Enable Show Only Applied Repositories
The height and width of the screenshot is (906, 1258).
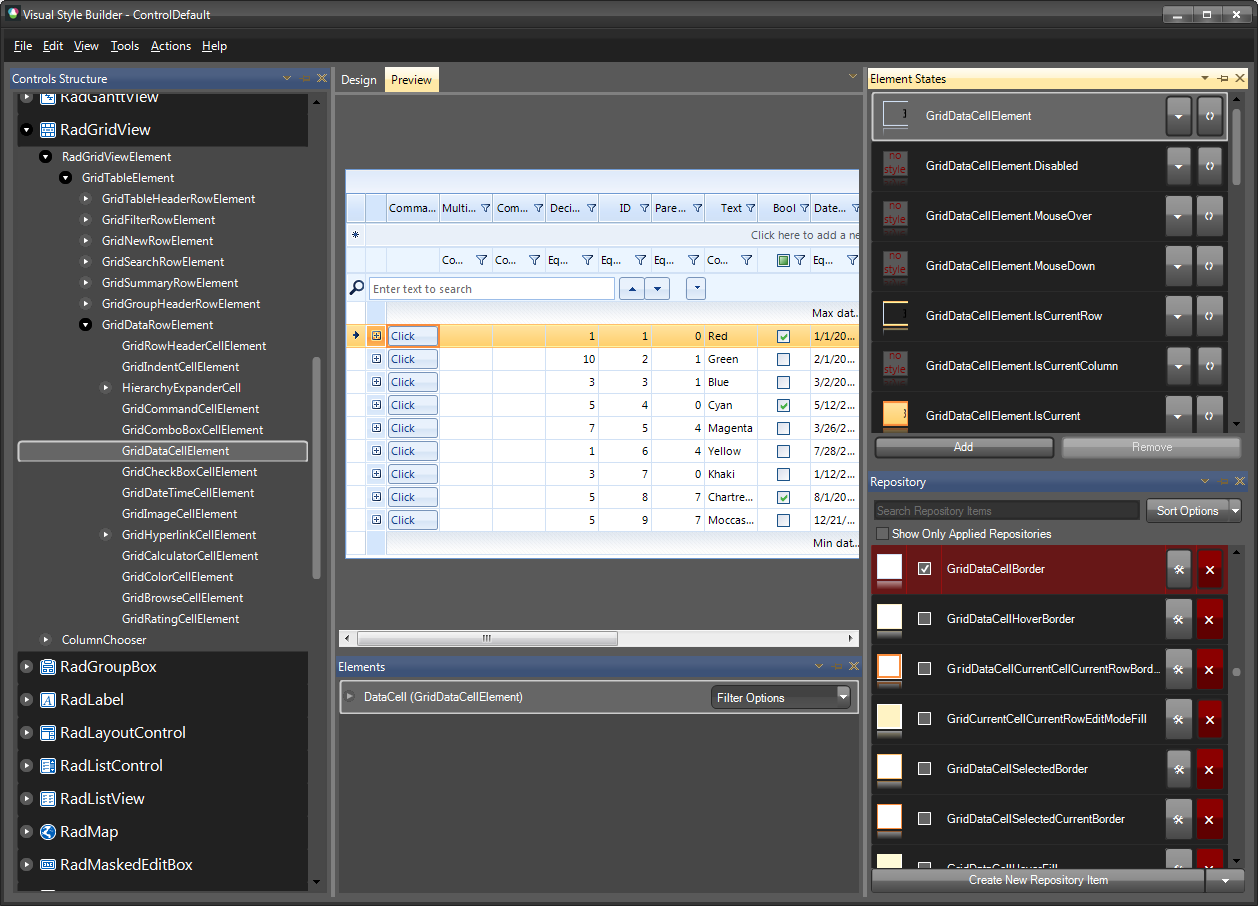882,534
